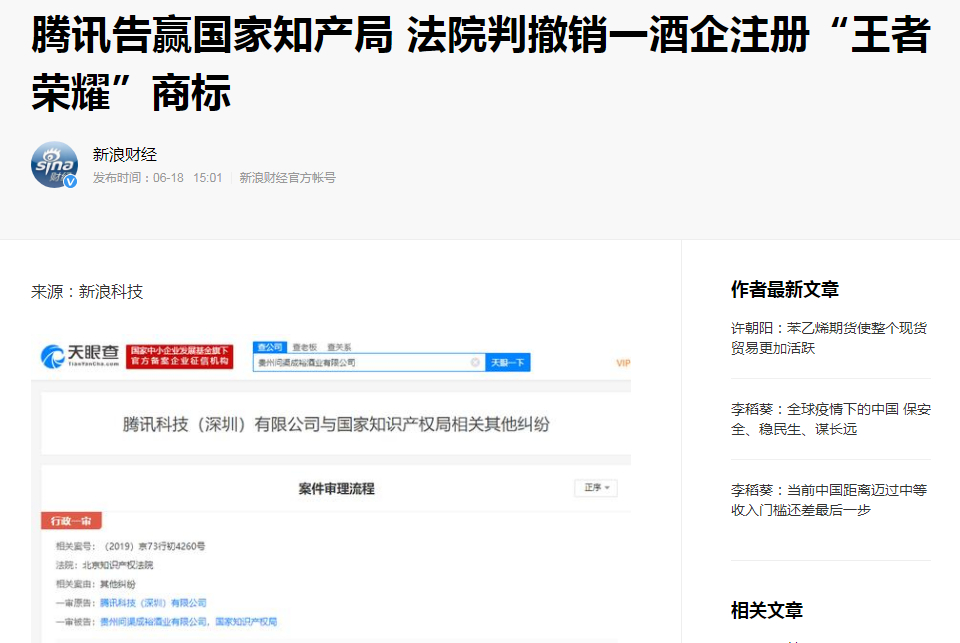Open plaintiff link 腾讯科技（深圳）有限公司

[153, 603]
